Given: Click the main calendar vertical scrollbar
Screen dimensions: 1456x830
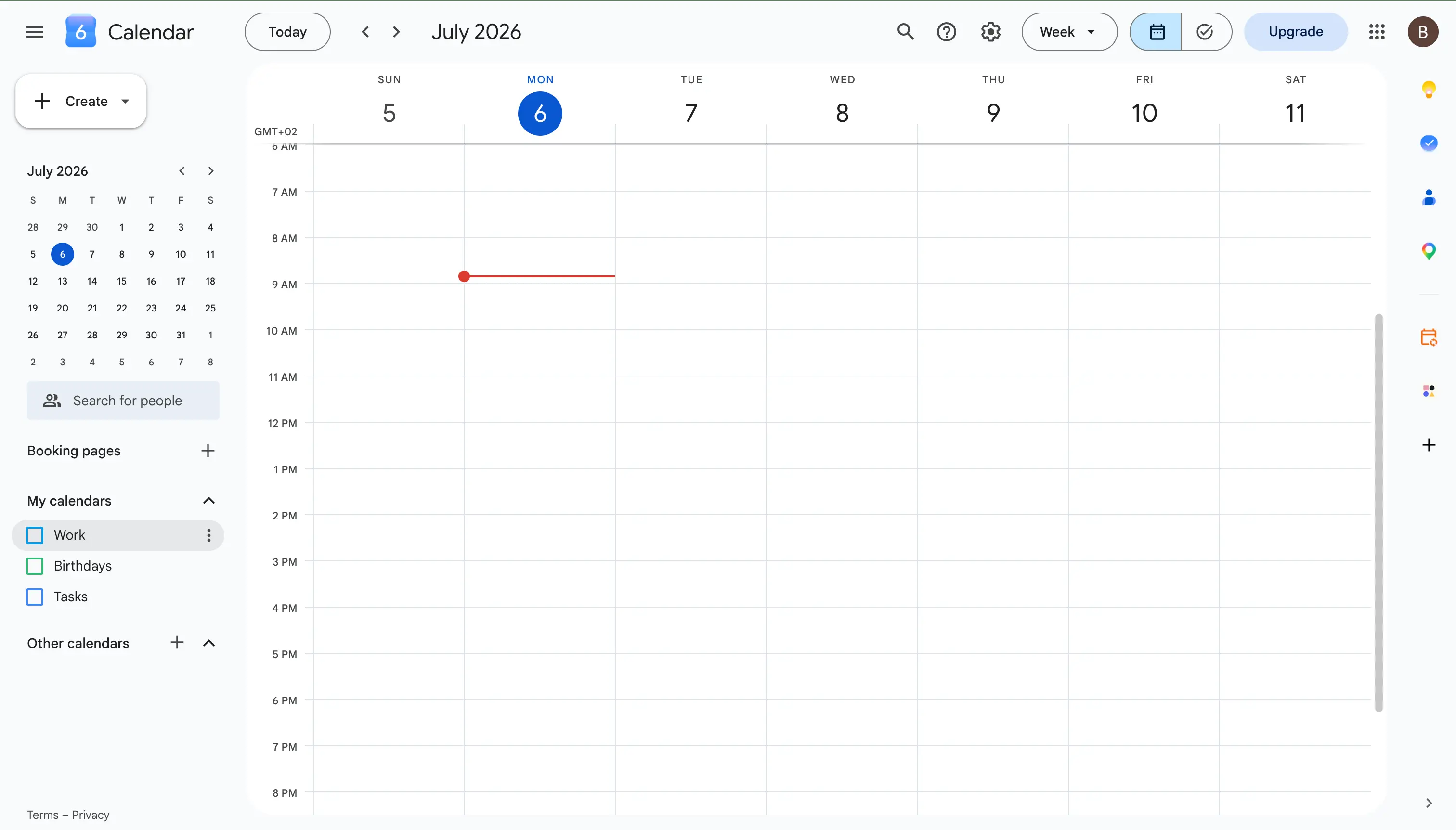Looking at the screenshot, I should pos(1378,513).
